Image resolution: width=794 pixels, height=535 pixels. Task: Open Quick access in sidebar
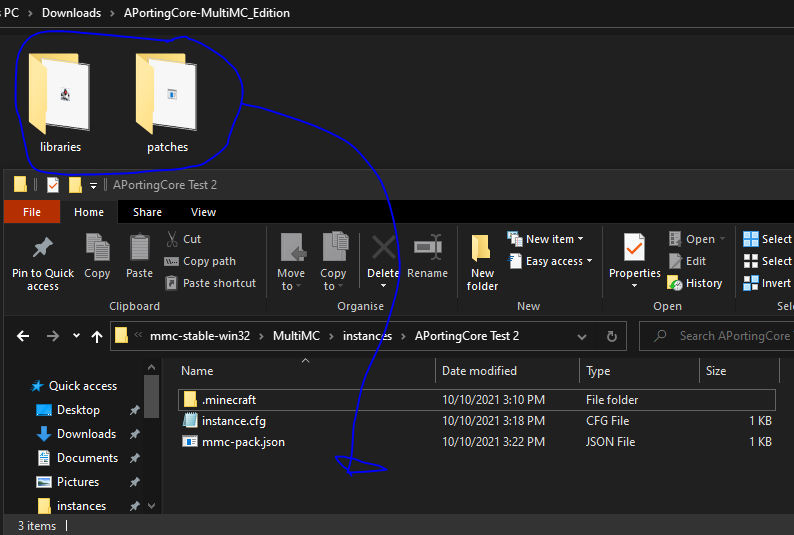pos(74,386)
